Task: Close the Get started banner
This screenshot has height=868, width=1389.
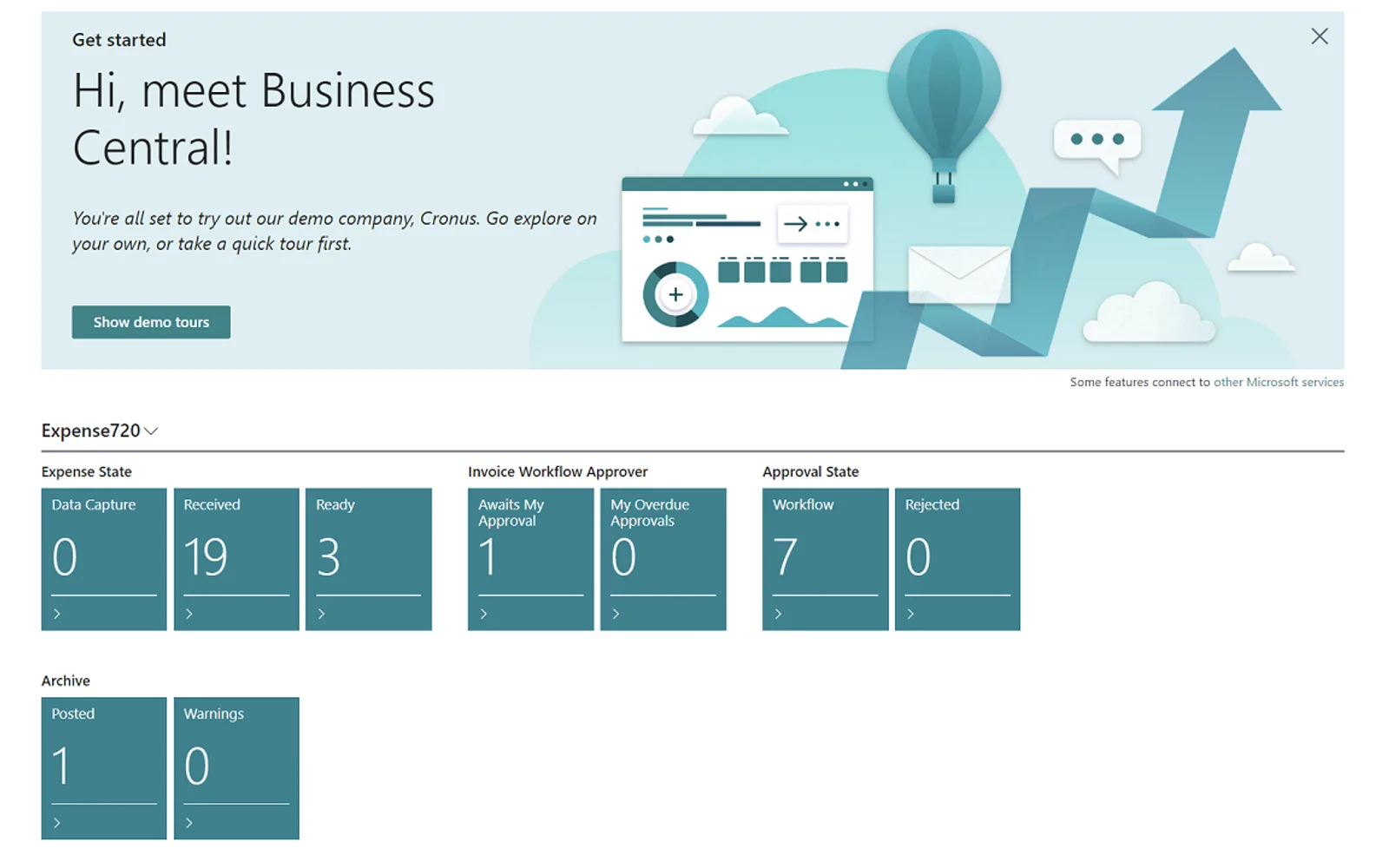Action: click(1319, 36)
